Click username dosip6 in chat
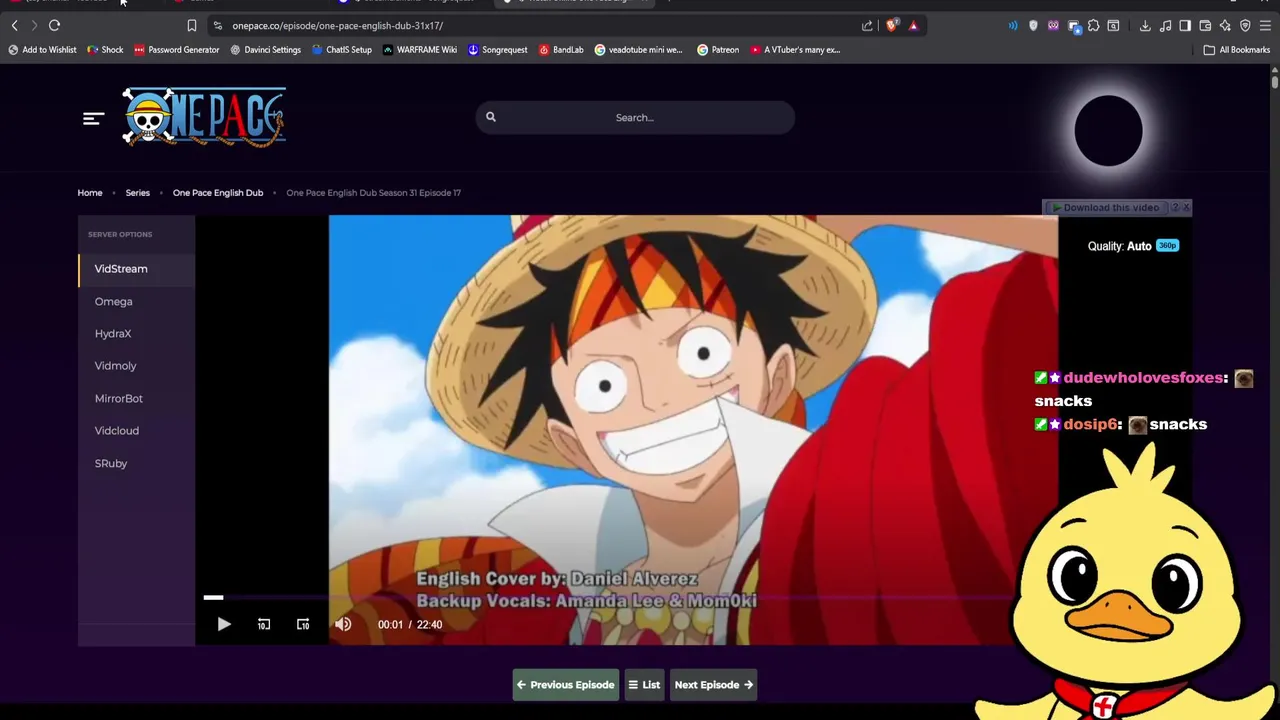Screen dimensions: 1280x720 tap(1092, 424)
